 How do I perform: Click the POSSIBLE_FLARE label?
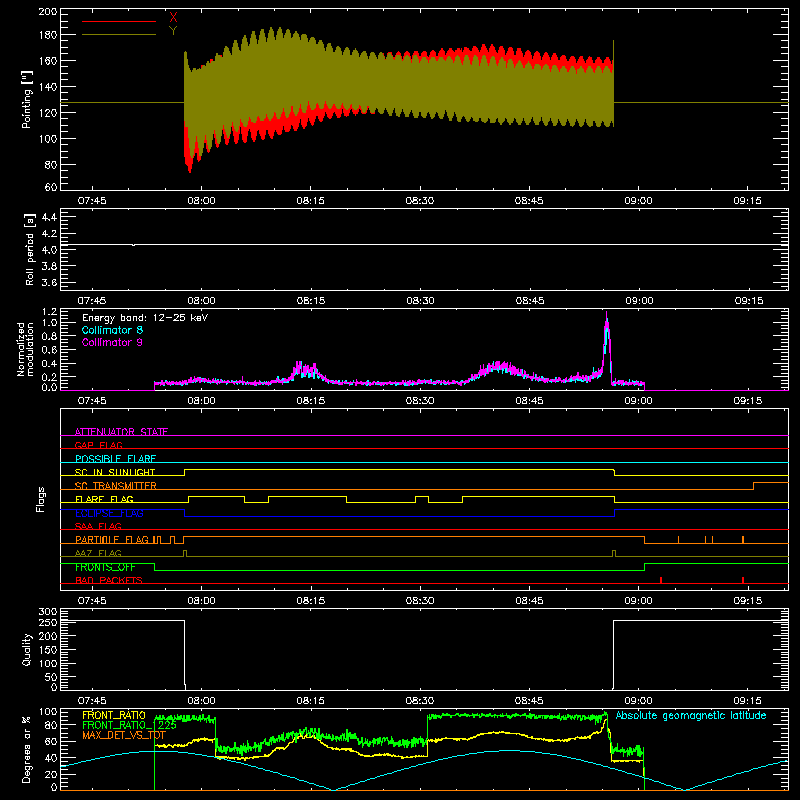tap(115, 459)
